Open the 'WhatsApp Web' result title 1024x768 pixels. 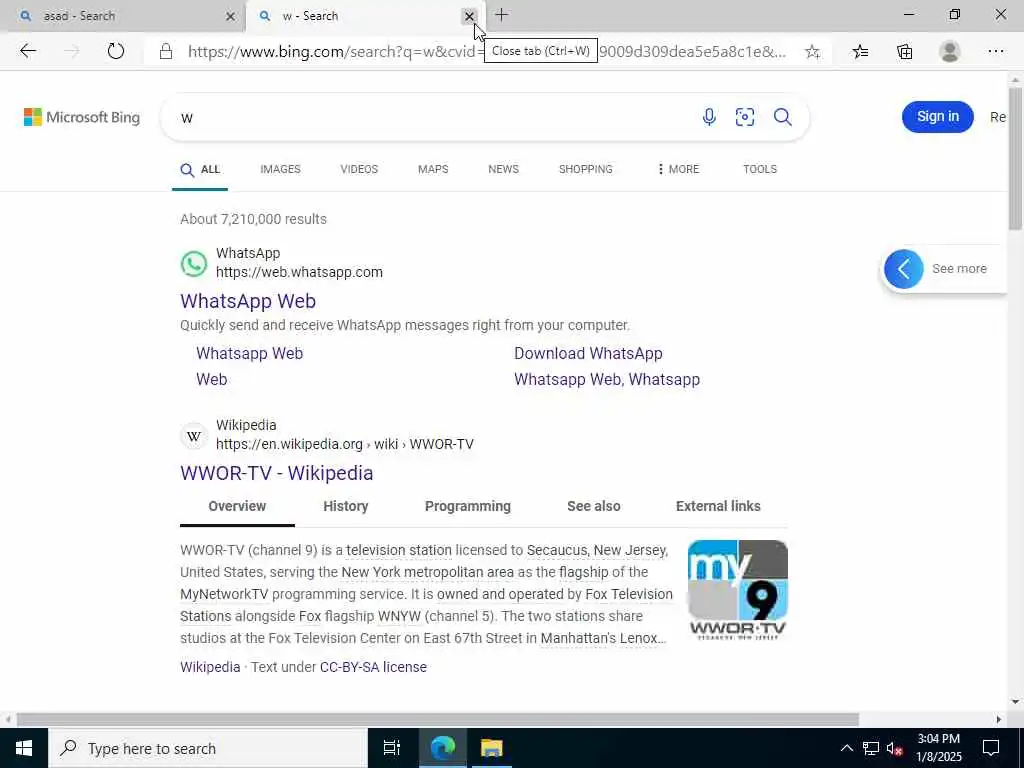(248, 301)
